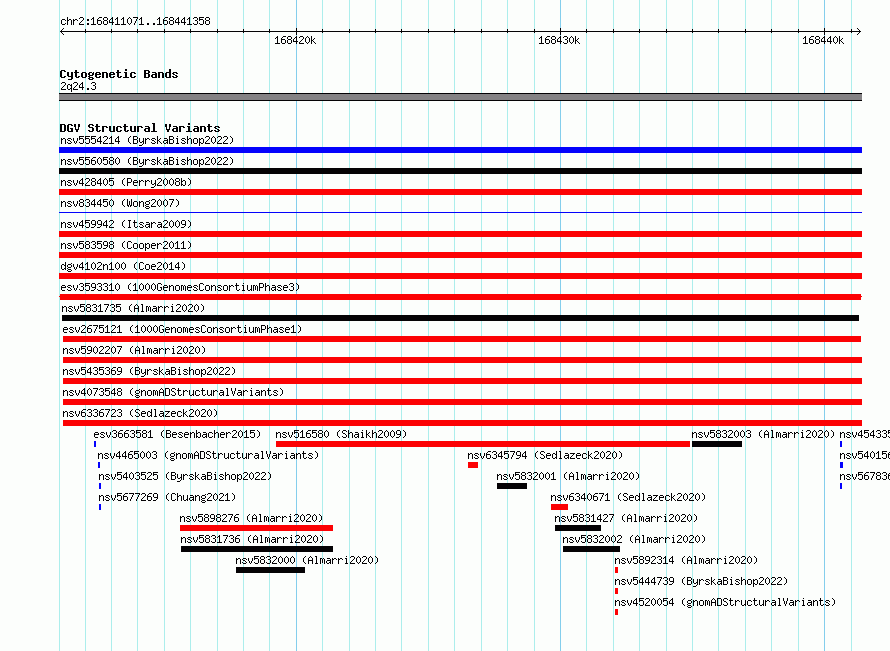Select nsv5831736 (Almarri2020) label
Viewport: 890px width, 651px height.
pos(252,539)
